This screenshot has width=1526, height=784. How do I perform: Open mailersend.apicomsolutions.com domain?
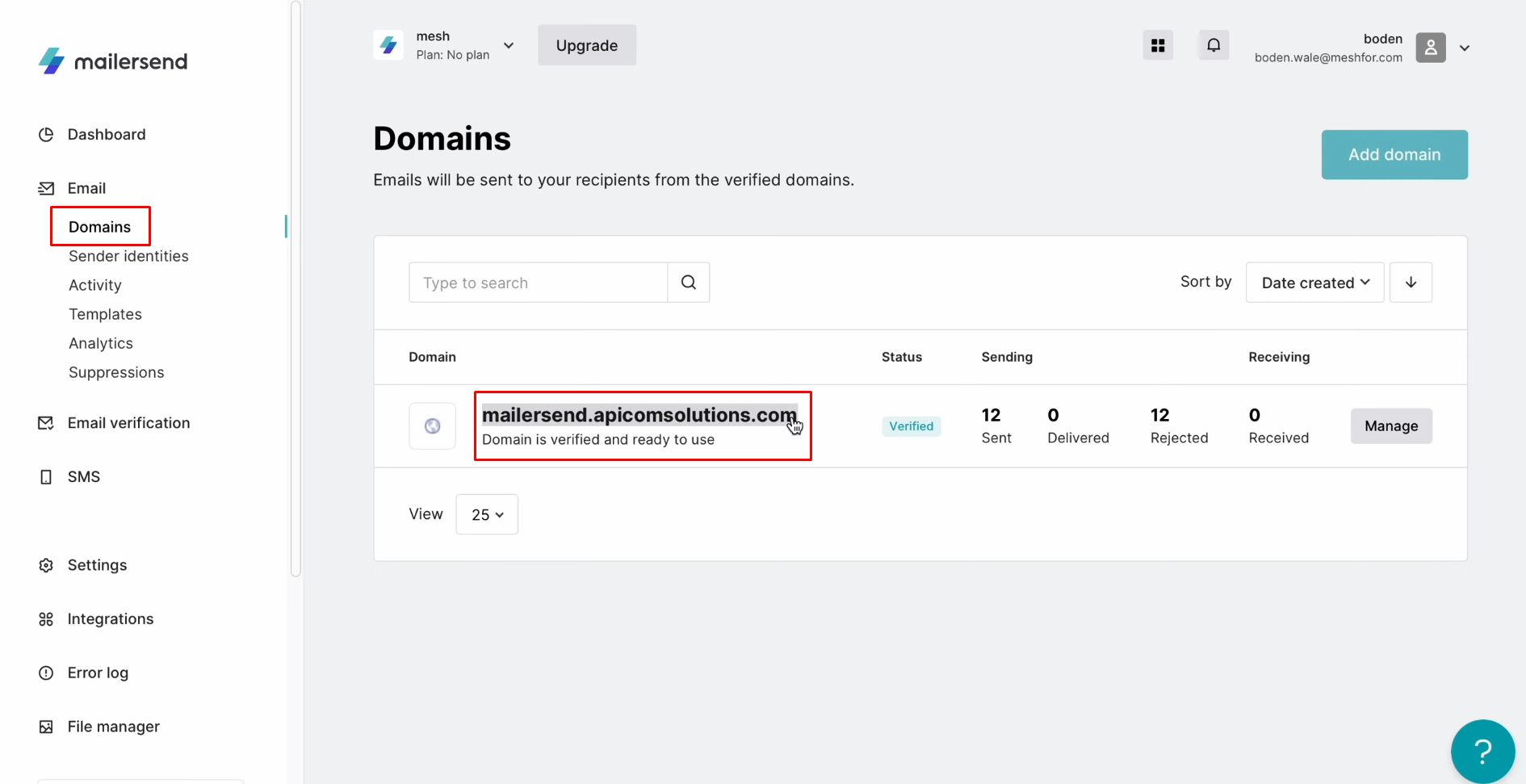pyautogui.click(x=639, y=415)
